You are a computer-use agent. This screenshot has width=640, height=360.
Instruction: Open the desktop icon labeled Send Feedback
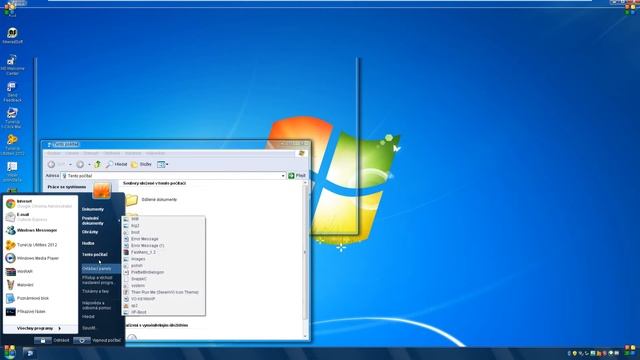pos(12,92)
